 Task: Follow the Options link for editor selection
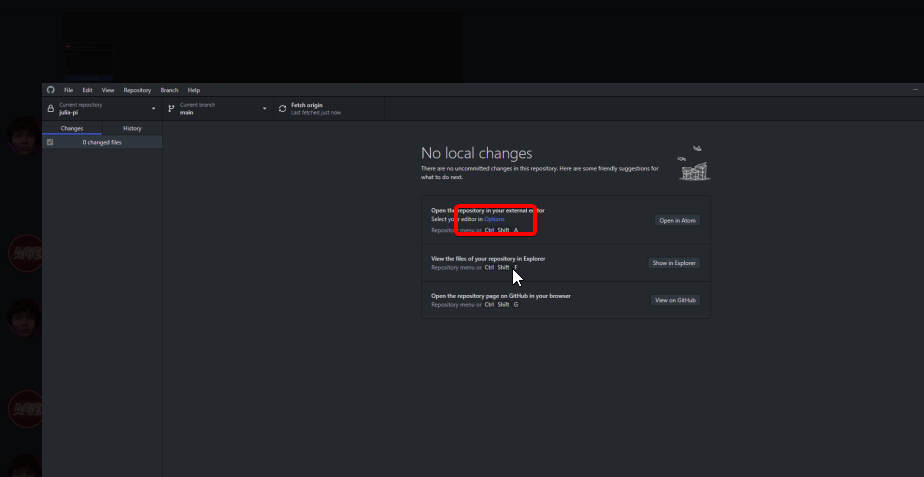[495, 219]
